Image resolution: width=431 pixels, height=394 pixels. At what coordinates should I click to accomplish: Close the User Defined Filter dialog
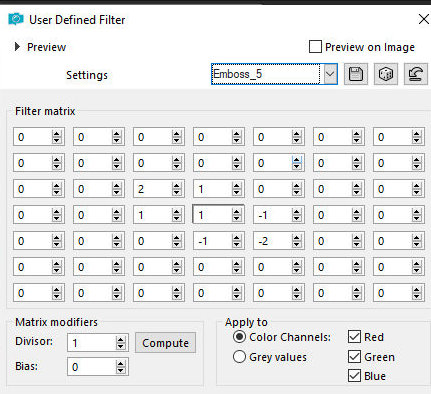point(424,19)
